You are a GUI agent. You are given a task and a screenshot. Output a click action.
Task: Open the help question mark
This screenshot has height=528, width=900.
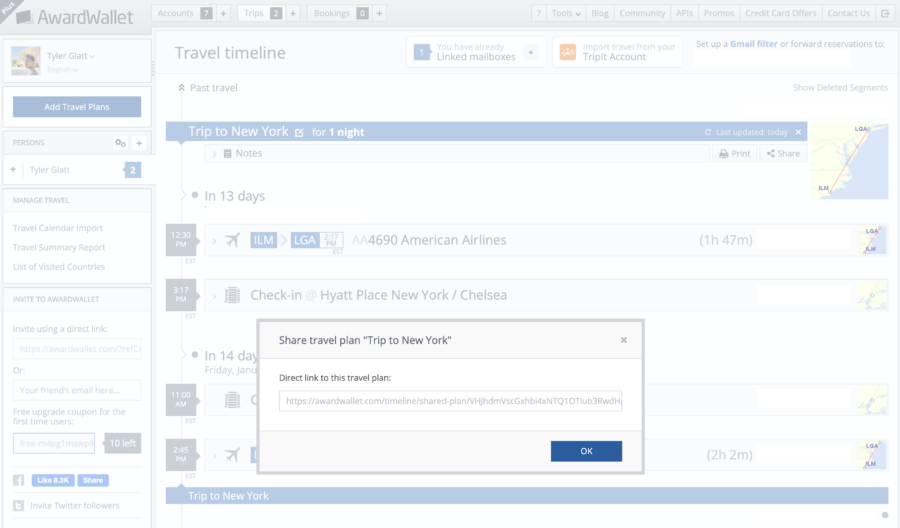(x=538, y=13)
